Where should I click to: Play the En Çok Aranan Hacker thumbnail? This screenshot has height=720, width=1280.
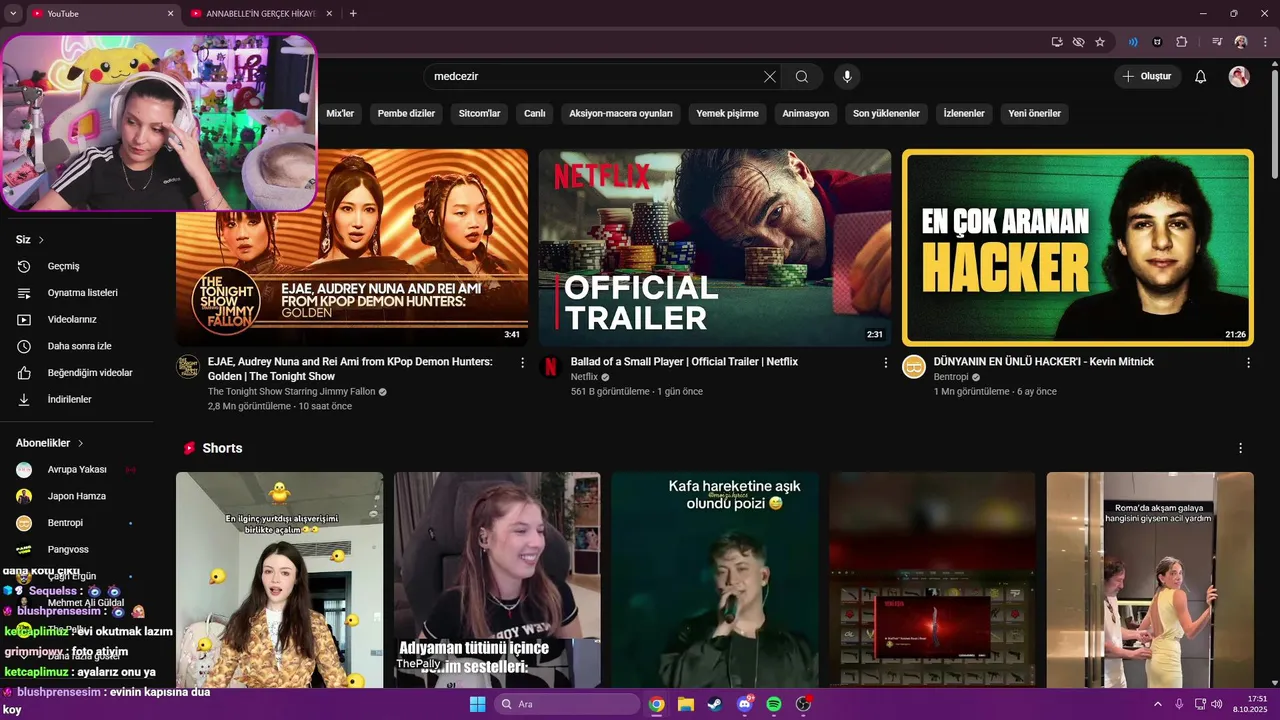click(1078, 248)
